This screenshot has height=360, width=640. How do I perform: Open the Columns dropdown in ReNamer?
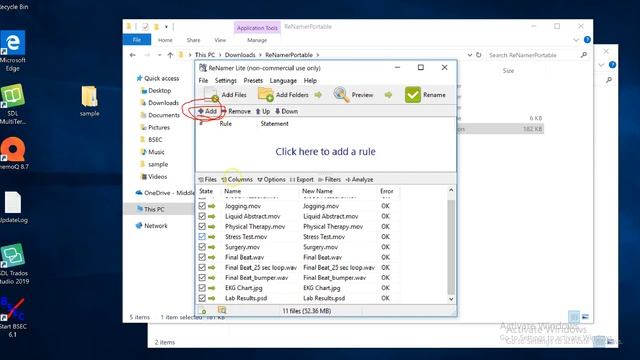click(x=237, y=180)
